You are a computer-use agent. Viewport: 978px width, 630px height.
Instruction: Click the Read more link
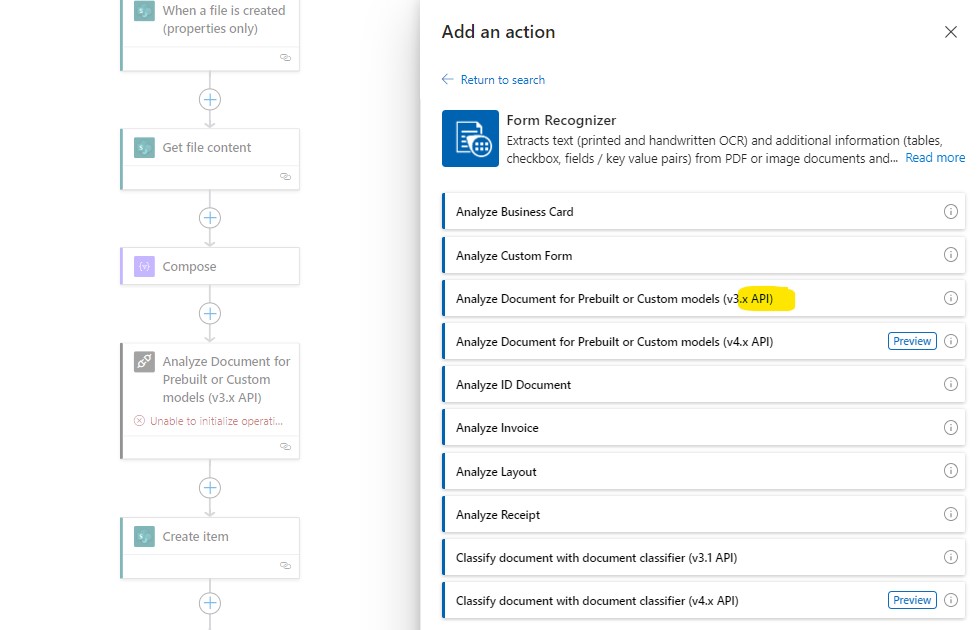(935, 157)
